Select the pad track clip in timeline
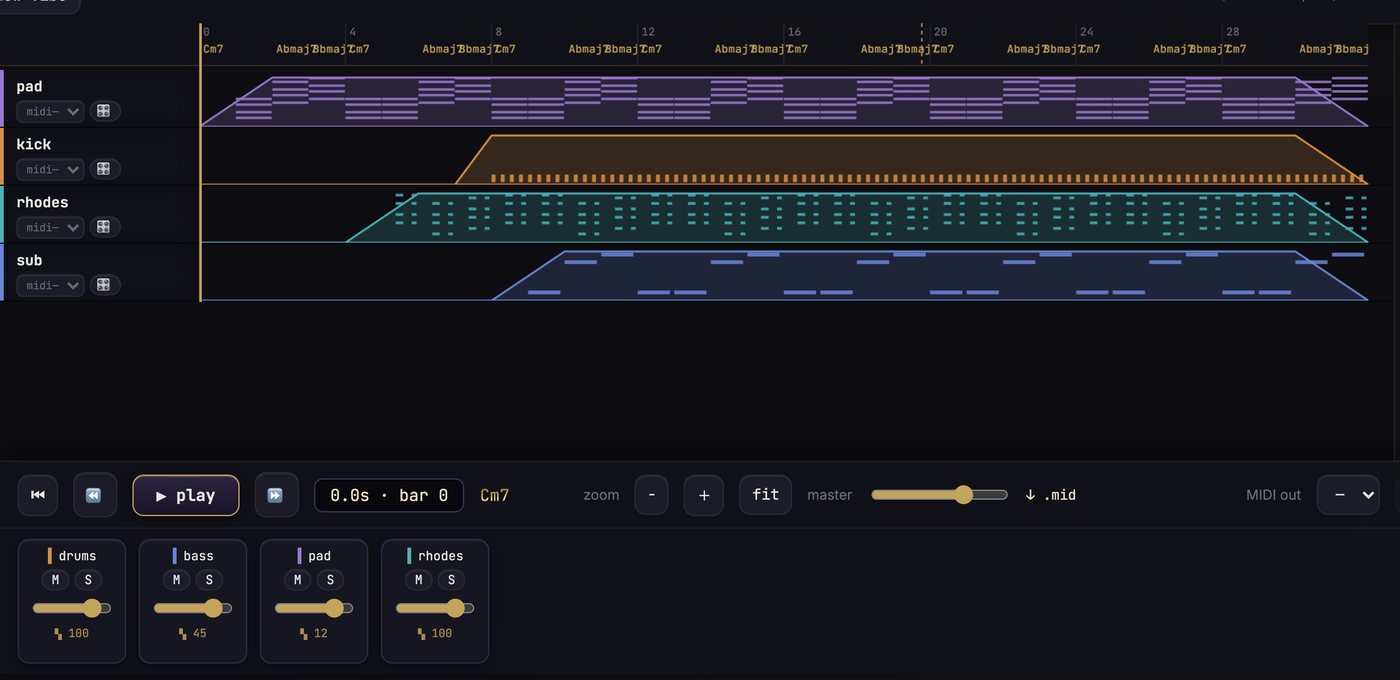Screen dimensions: 1400x680 pos(784,101)
